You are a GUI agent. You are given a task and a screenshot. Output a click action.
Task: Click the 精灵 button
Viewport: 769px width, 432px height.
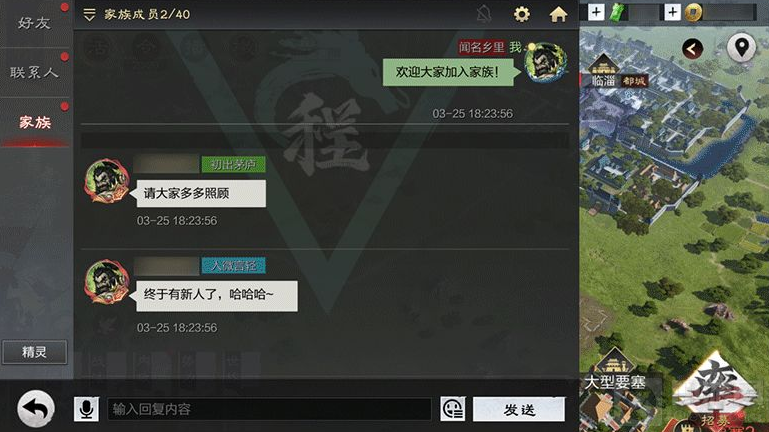point(34,352)
